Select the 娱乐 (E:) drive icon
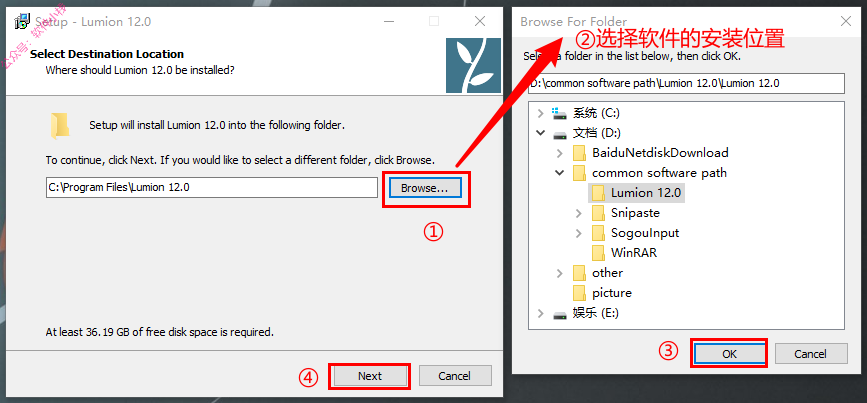 coord(560,314)
